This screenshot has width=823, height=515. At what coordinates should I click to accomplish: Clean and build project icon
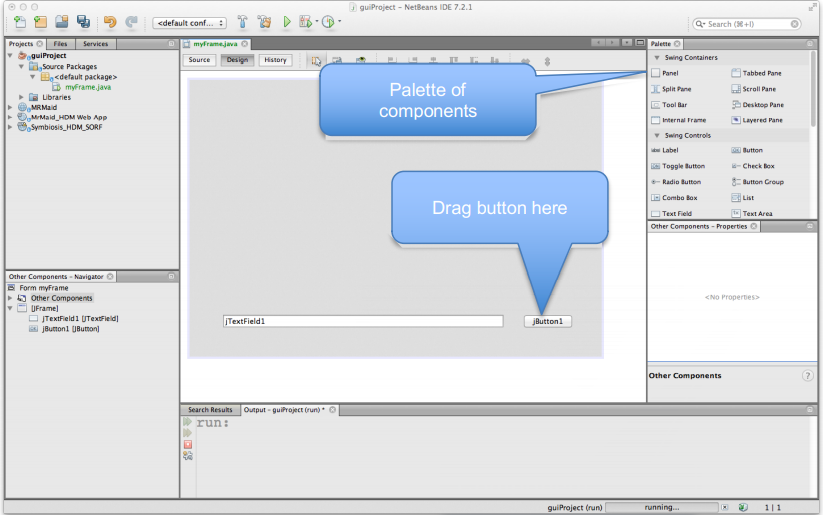pyautogui.click(x=265, y=22)
